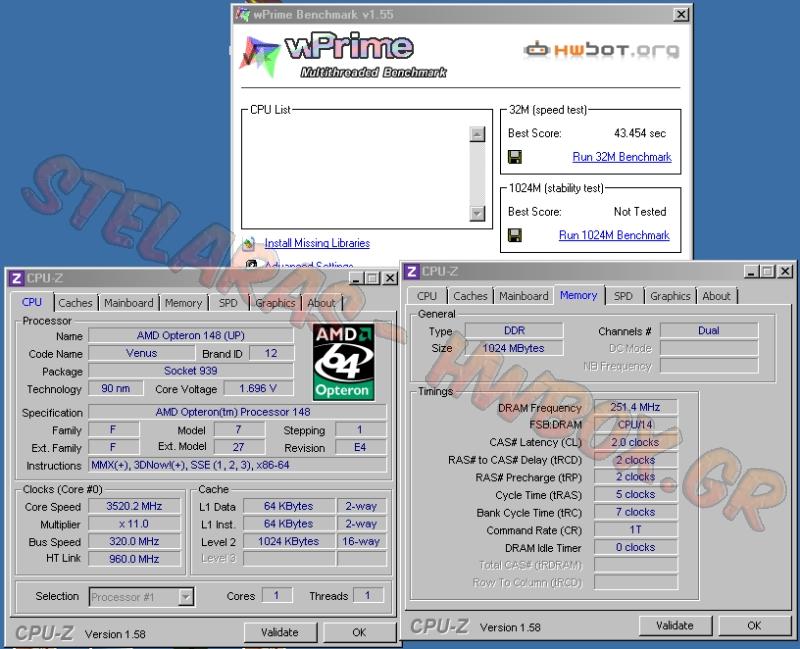Click Bus Speed value '320.0 MHz'
Viewport: 800px width, 649px height.
(134, 541)
